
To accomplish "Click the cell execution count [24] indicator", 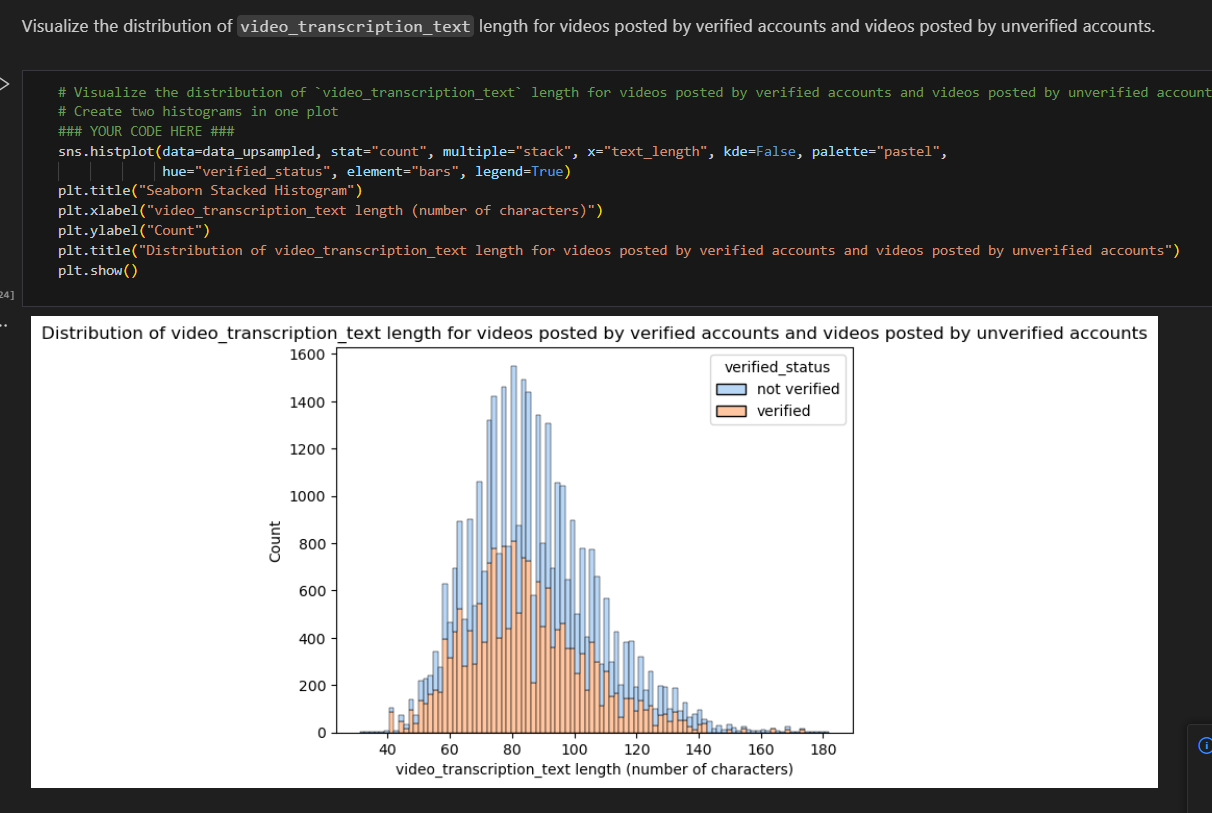I will pyautogui.click(x=6, y=294).
